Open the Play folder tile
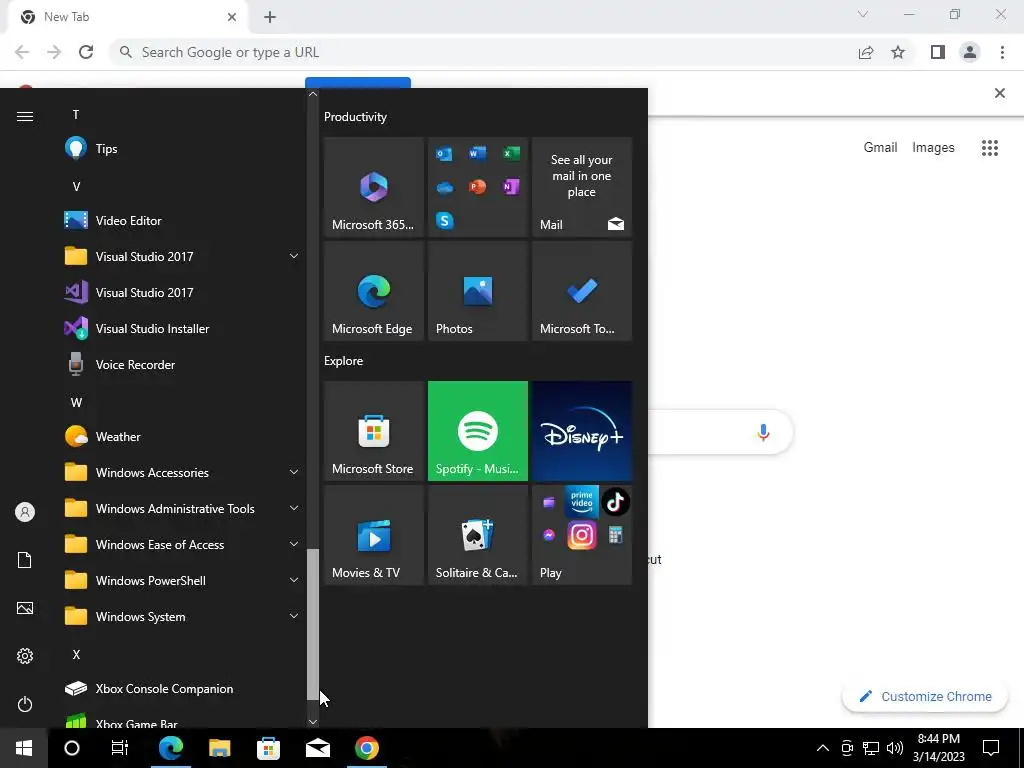 tap(581, 535)
